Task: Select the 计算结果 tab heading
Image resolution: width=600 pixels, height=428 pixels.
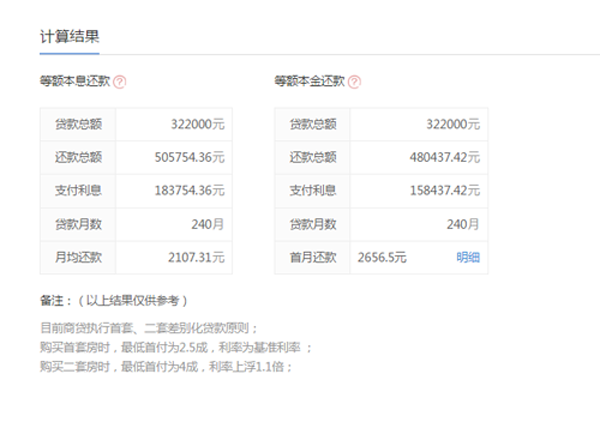Action: tap(70, 36)
